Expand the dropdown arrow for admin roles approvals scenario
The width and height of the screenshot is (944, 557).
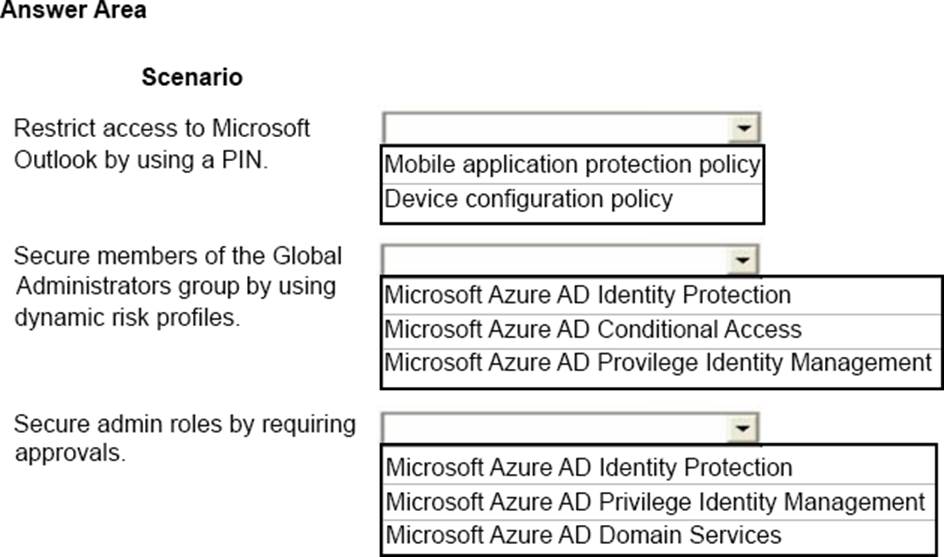coord(743,428)
